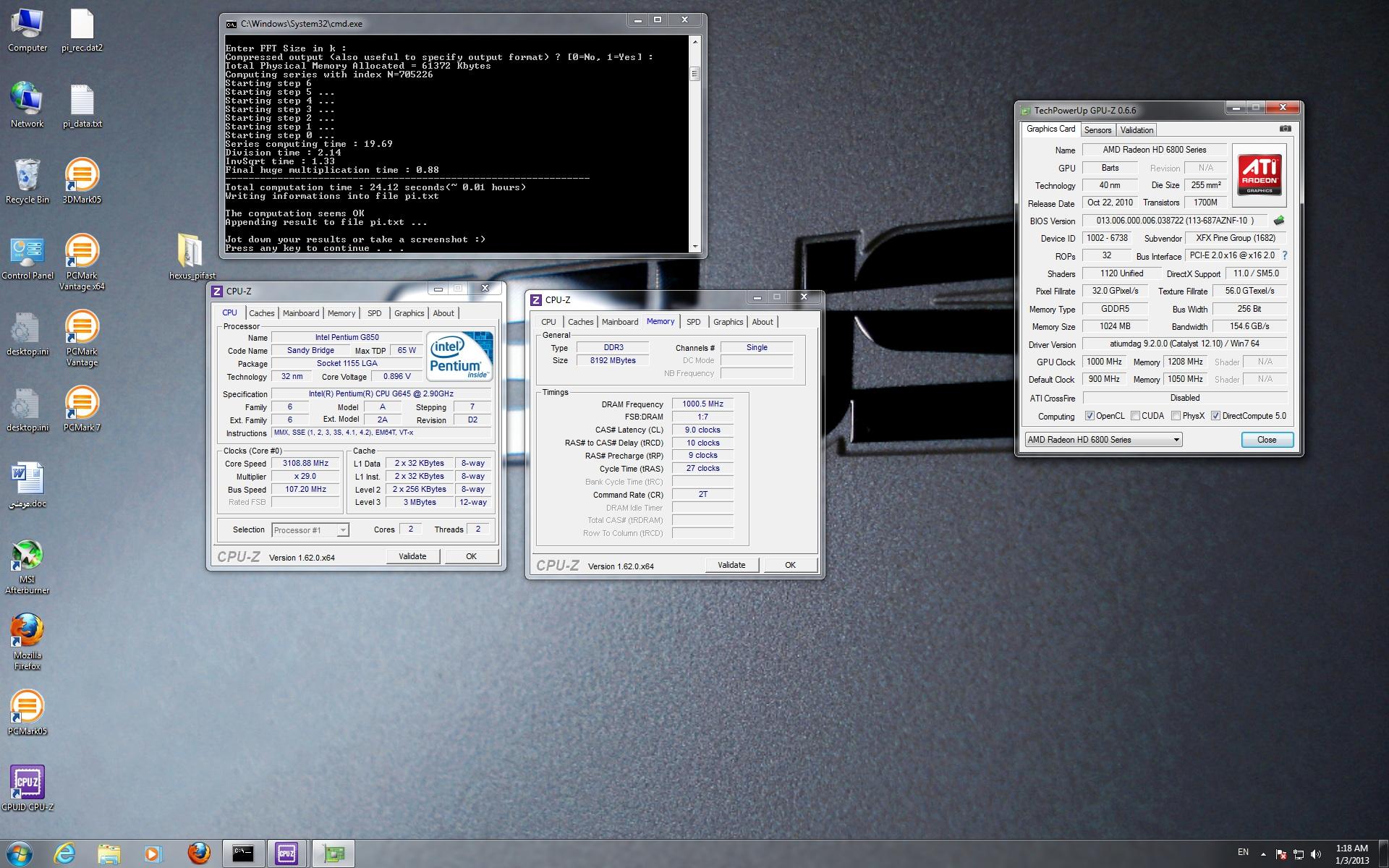Select CPU tab in right CPU-Z window
The image size is (1389, 868).
pyautogui.click(x=548, y=322)
